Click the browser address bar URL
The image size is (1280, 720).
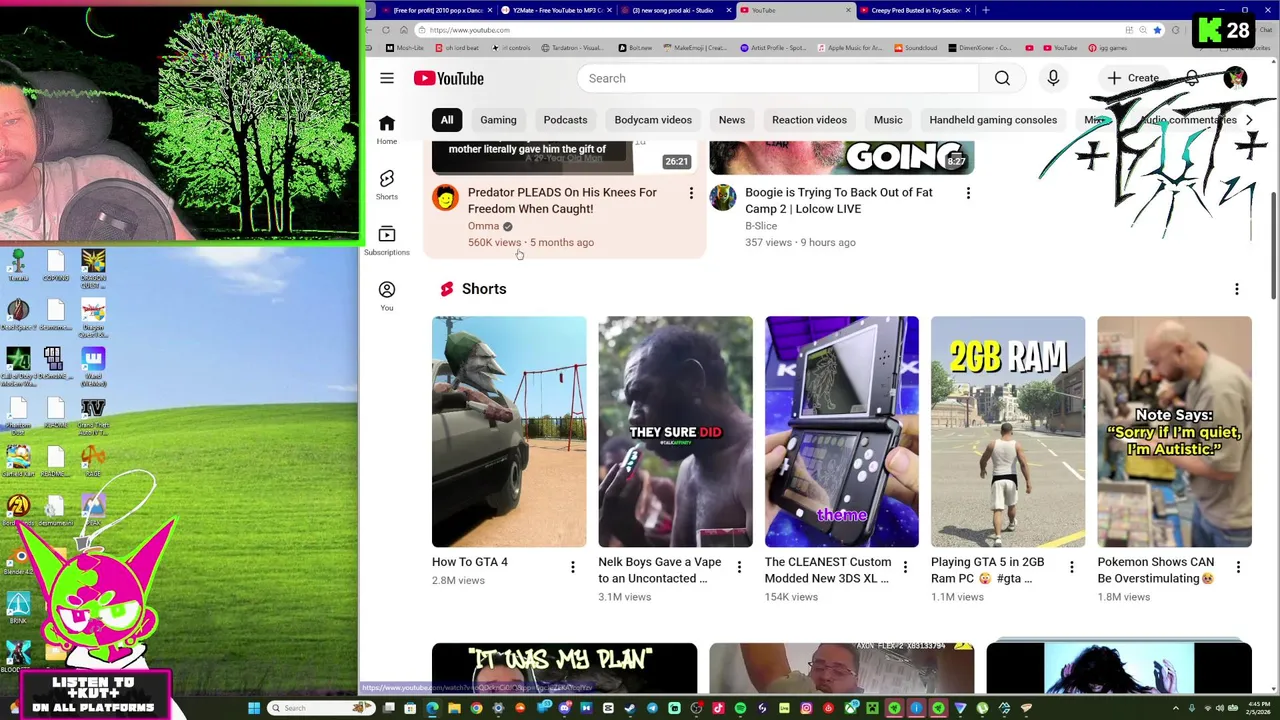[x=470, y=30]
